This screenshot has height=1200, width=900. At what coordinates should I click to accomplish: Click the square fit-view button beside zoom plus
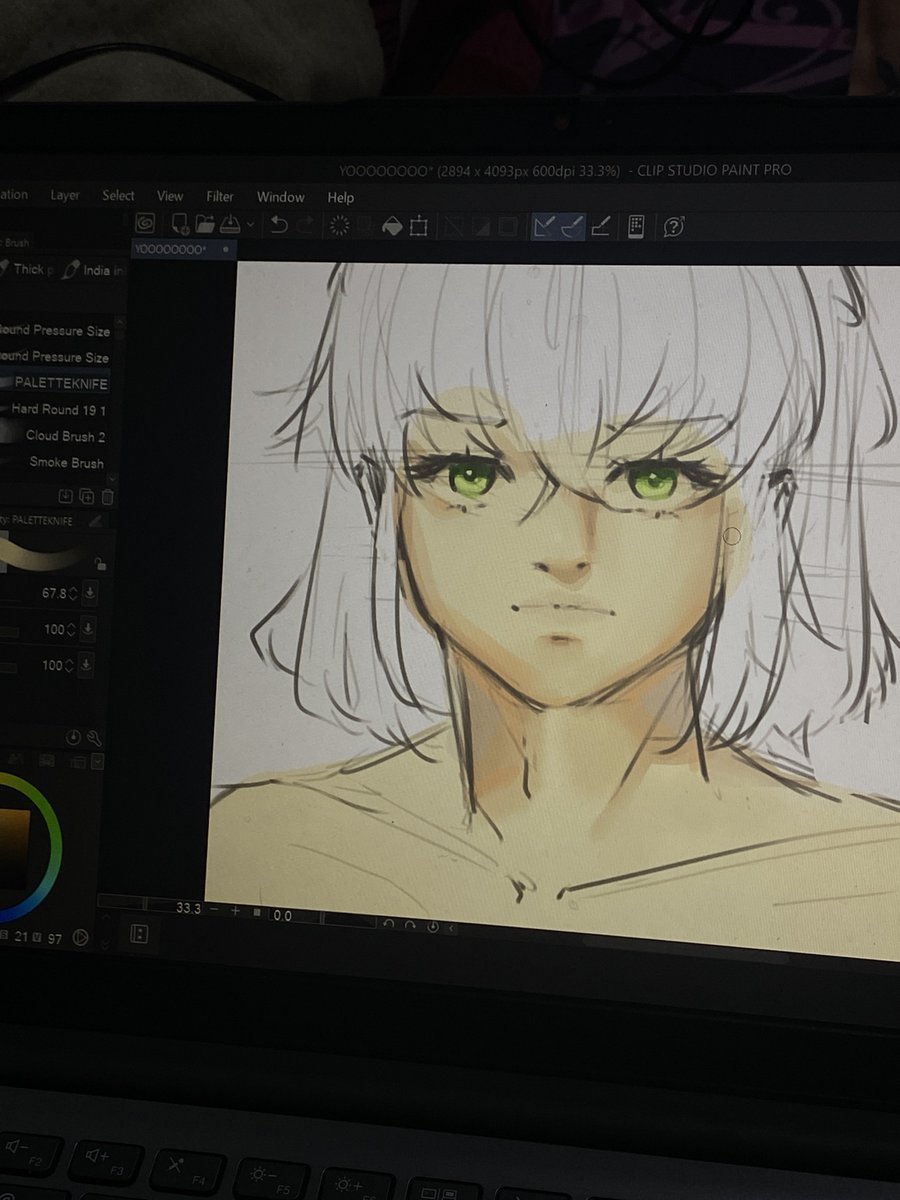[x=257, y=912]
